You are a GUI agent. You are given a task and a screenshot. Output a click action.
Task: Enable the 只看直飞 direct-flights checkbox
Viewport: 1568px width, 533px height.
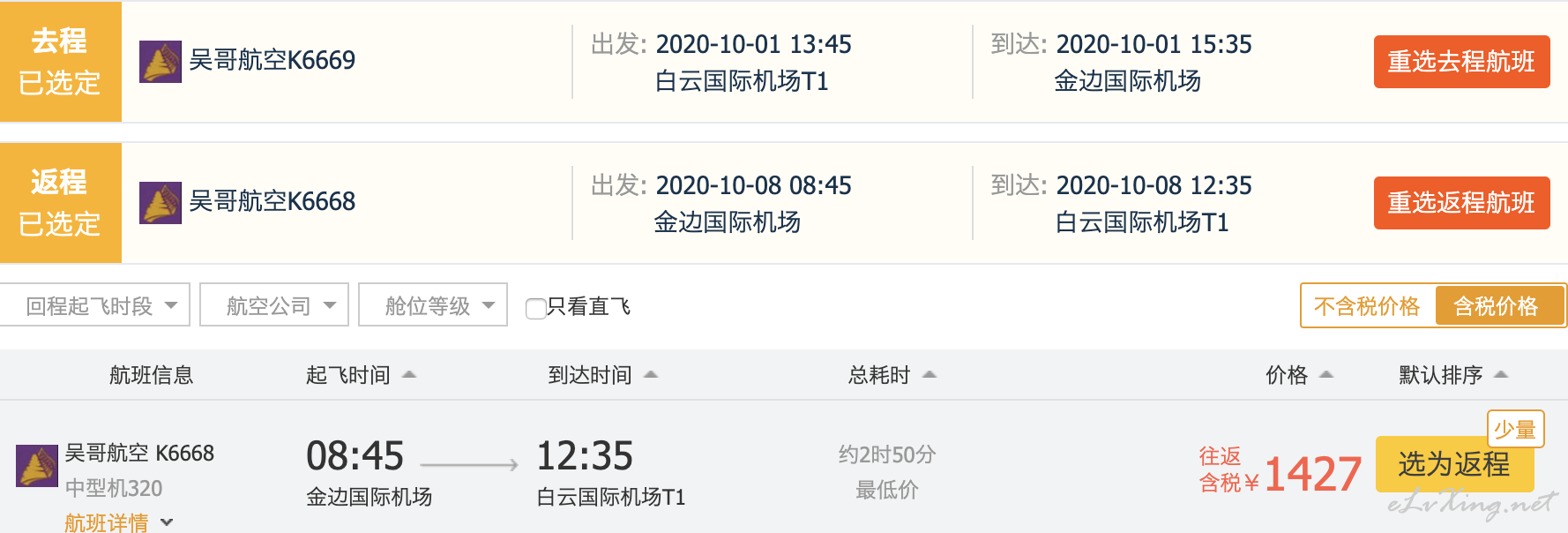tap(535, 308)
